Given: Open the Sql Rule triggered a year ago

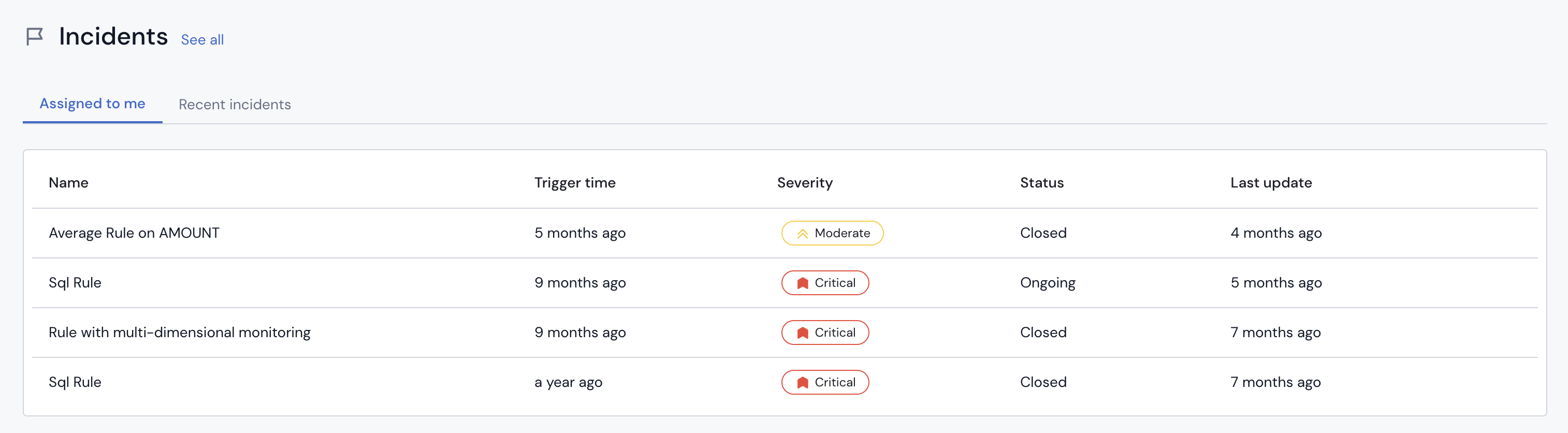Looking at the screenshot, I should pyautogui.click(x=75, y=382).
